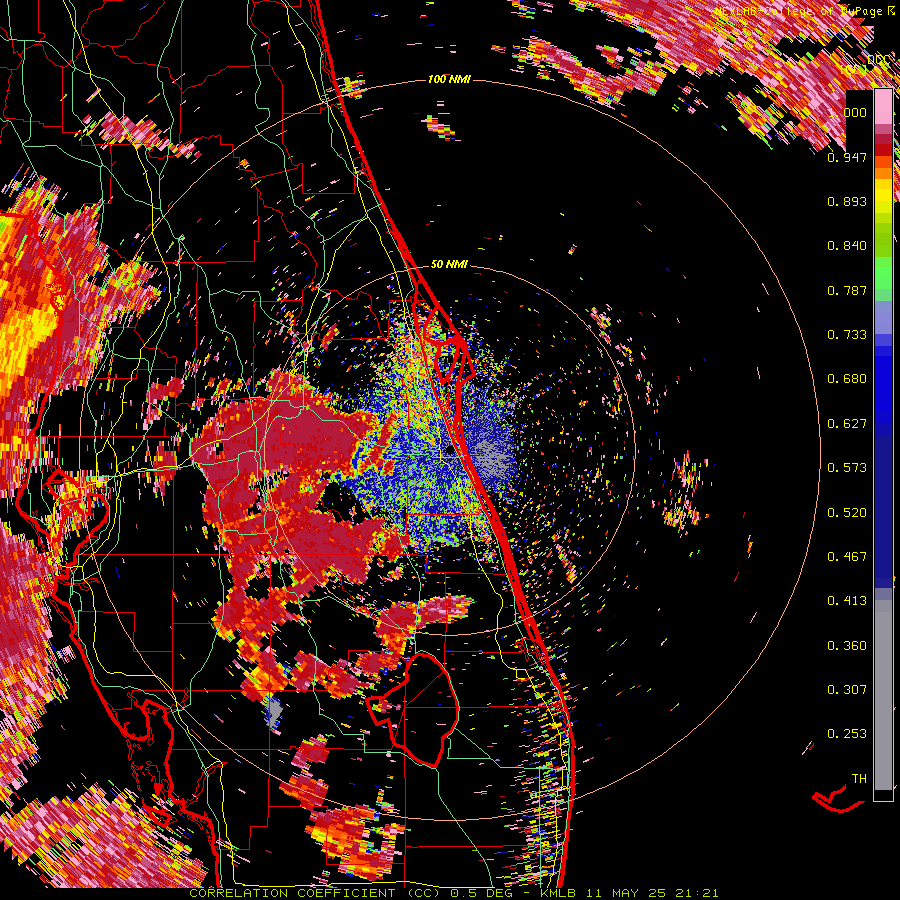900x900 pixels.
Task: Click the "NEXLAB-College of DuPage" header text
Action: 797,11
